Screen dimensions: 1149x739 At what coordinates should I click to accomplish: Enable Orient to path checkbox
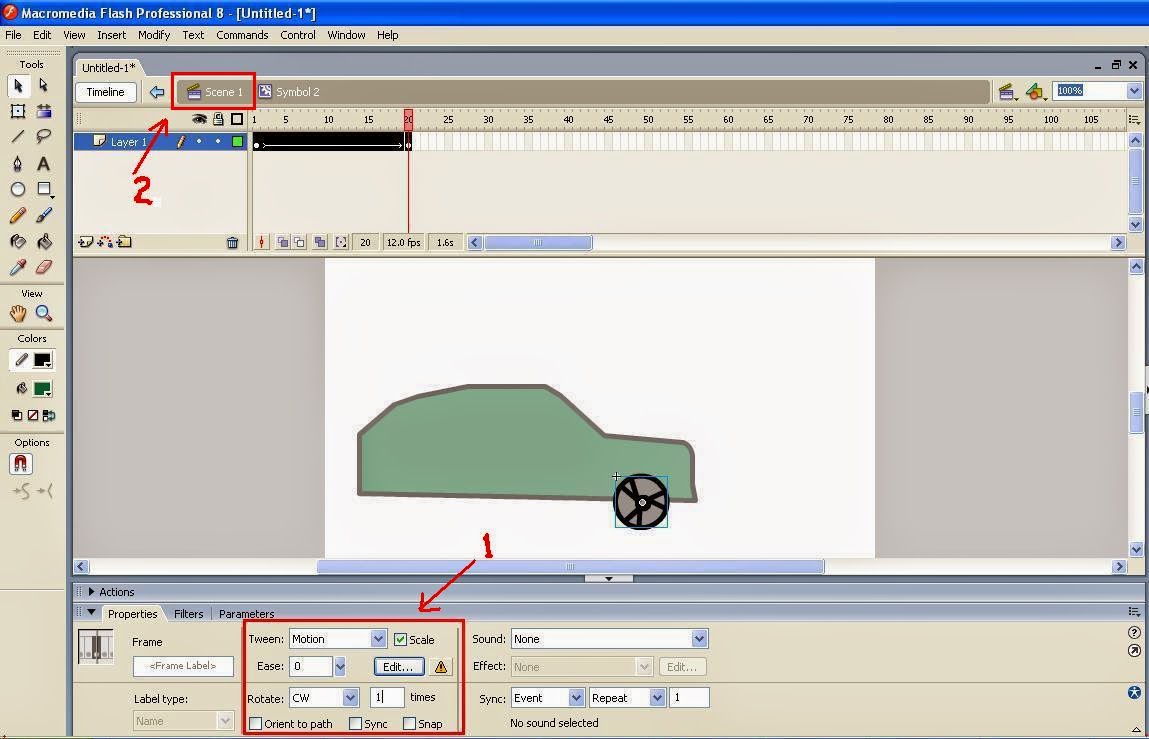(x=256, y=724)
